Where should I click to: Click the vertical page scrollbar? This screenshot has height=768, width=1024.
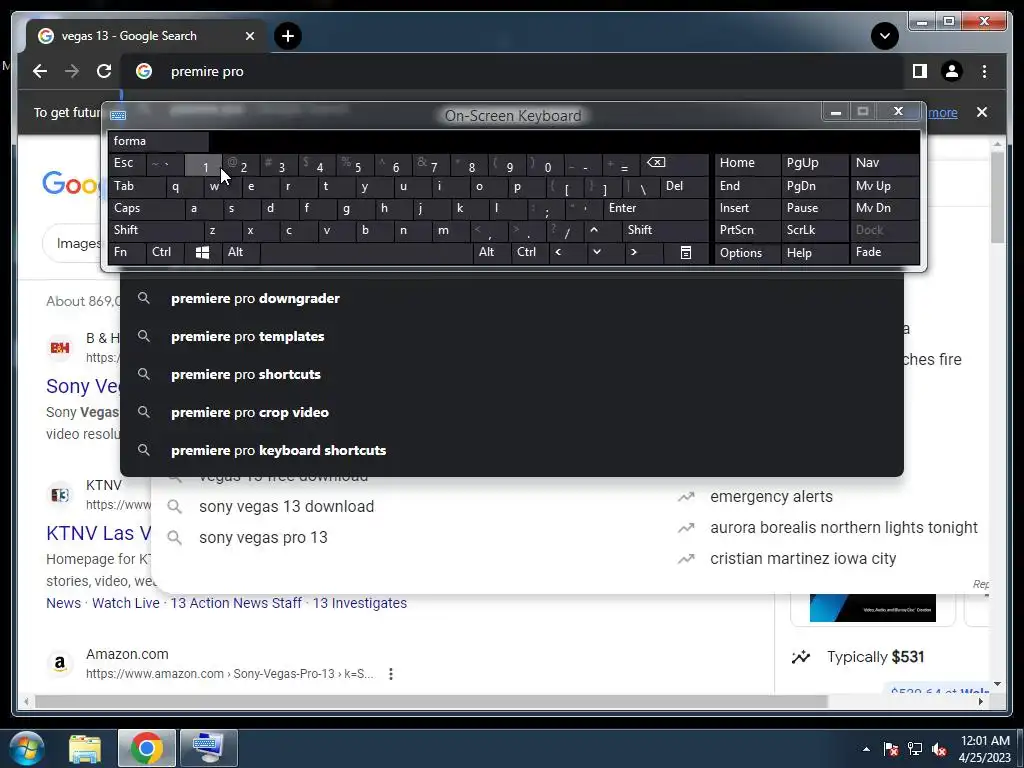pyautogui.click(x=997, y=196)
